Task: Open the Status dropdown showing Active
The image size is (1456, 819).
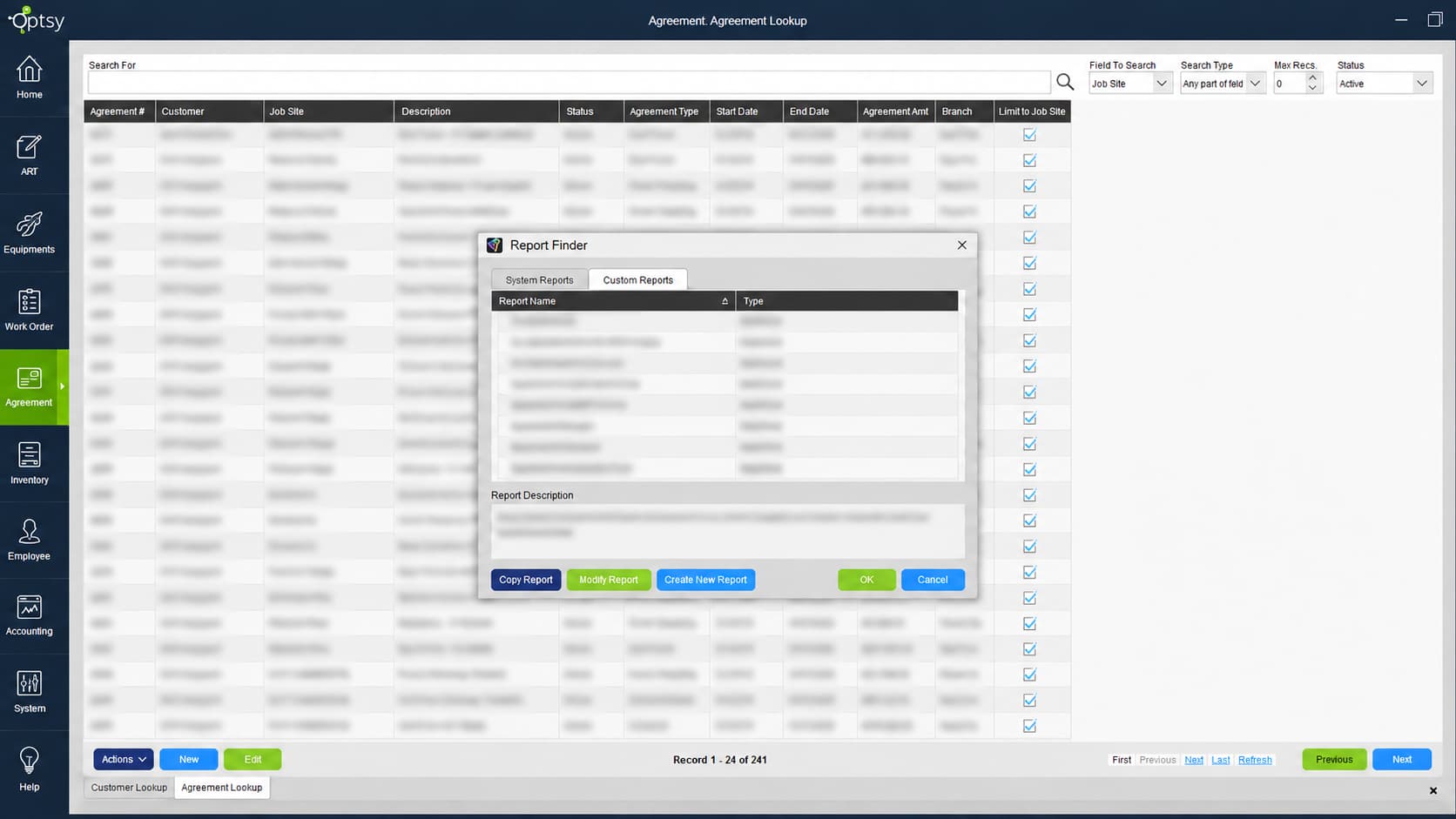Action: [1385, 84]
